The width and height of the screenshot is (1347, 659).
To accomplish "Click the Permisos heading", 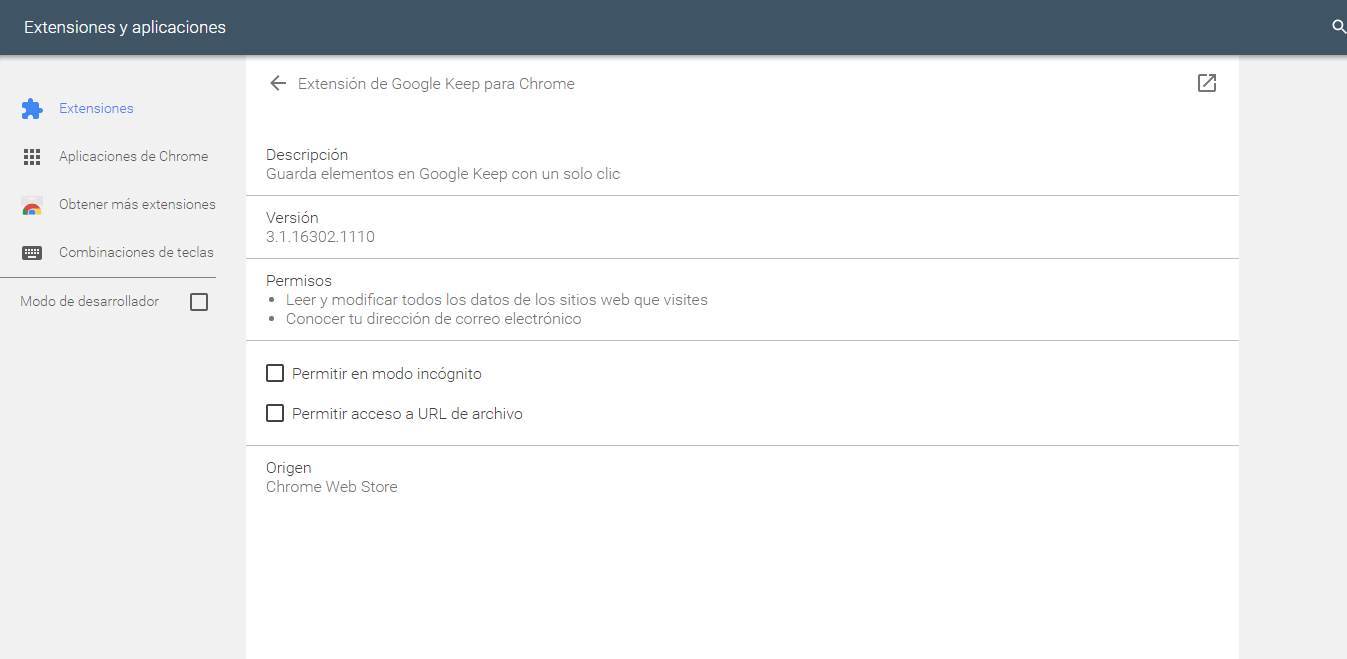I will pyautogui.click(x=299, y=281).
